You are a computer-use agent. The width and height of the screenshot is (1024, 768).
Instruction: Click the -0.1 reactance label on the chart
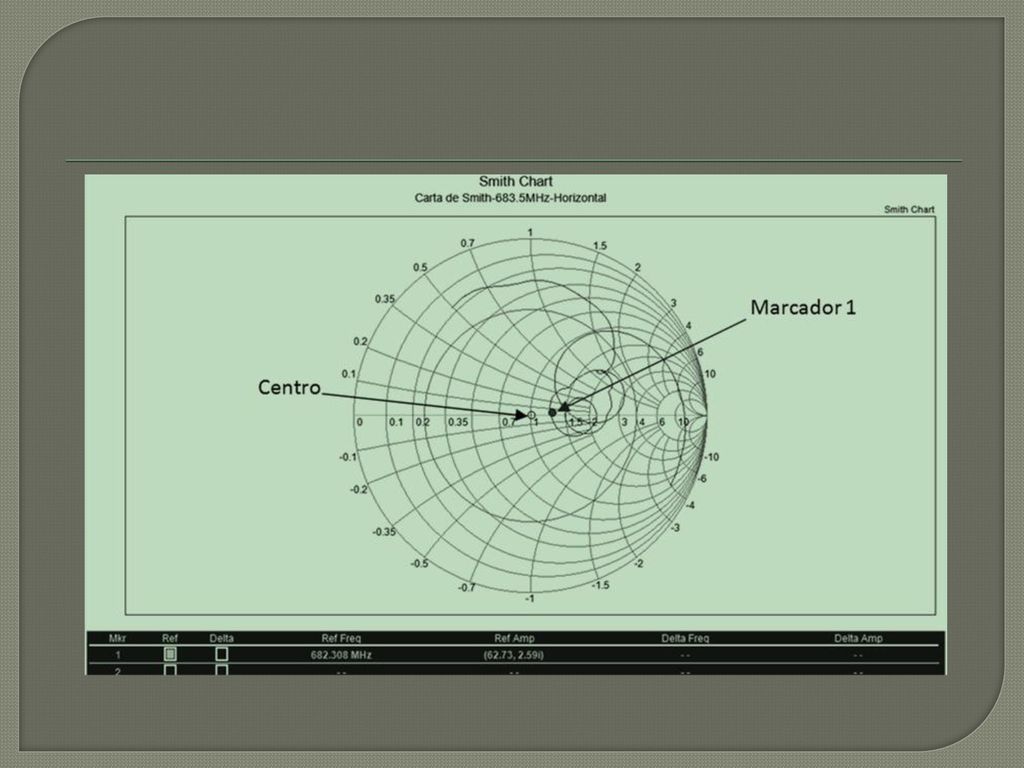(347, 456)
